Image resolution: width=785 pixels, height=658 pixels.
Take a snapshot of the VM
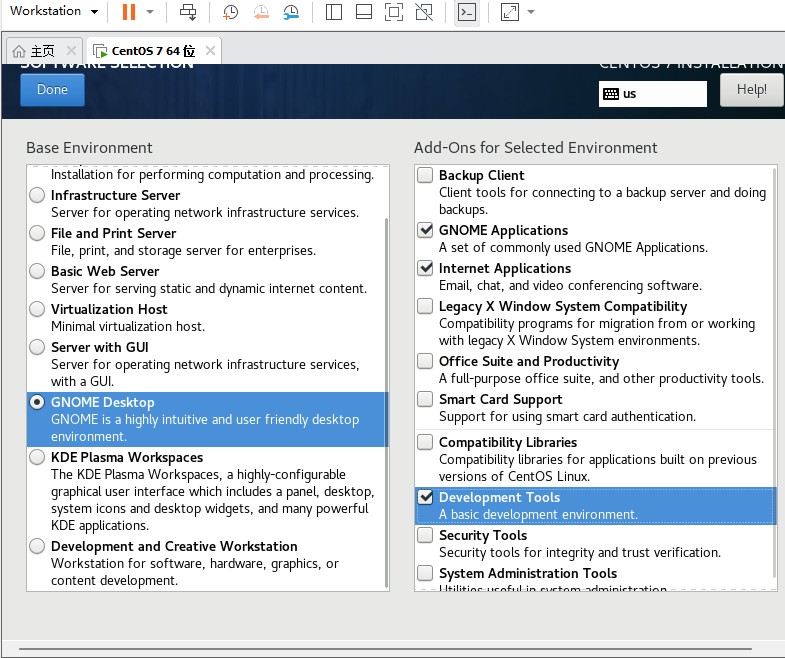tap(230, 12)
